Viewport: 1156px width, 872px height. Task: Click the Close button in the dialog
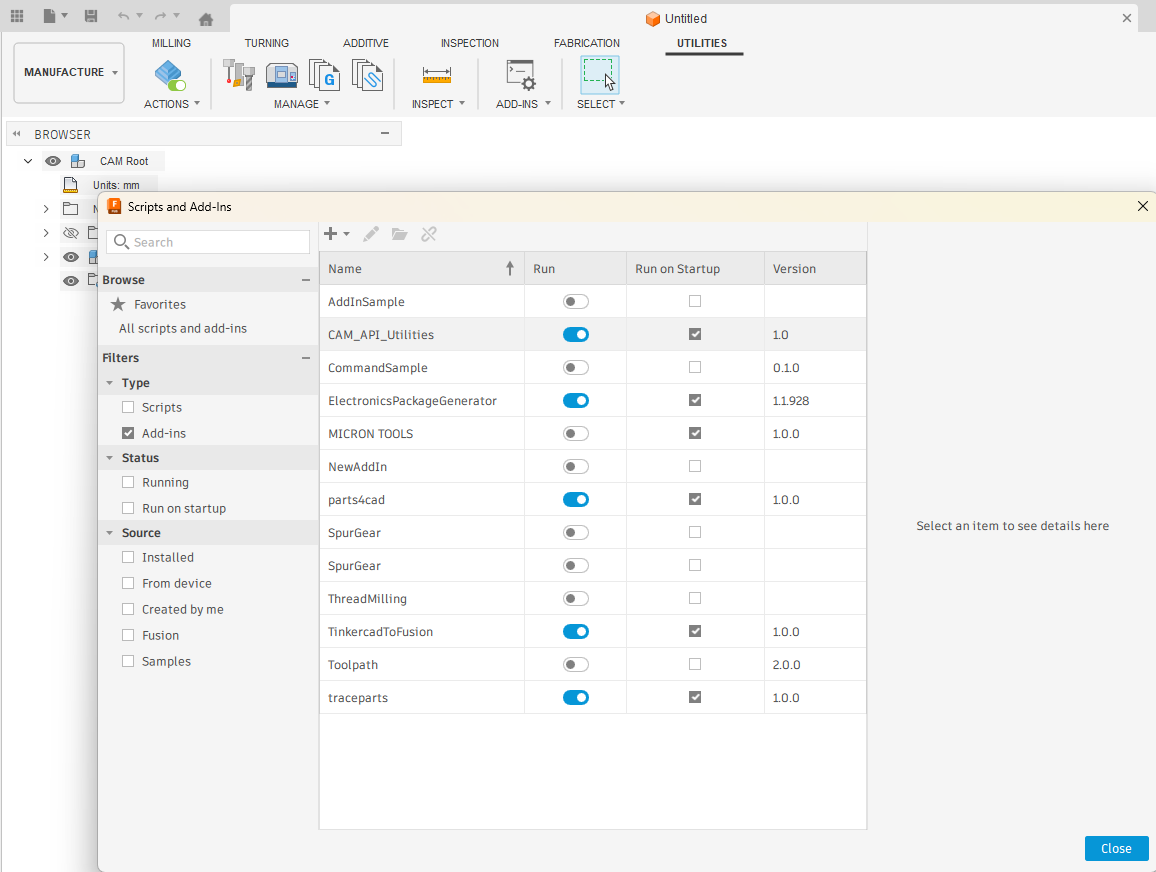(1116, 848)
